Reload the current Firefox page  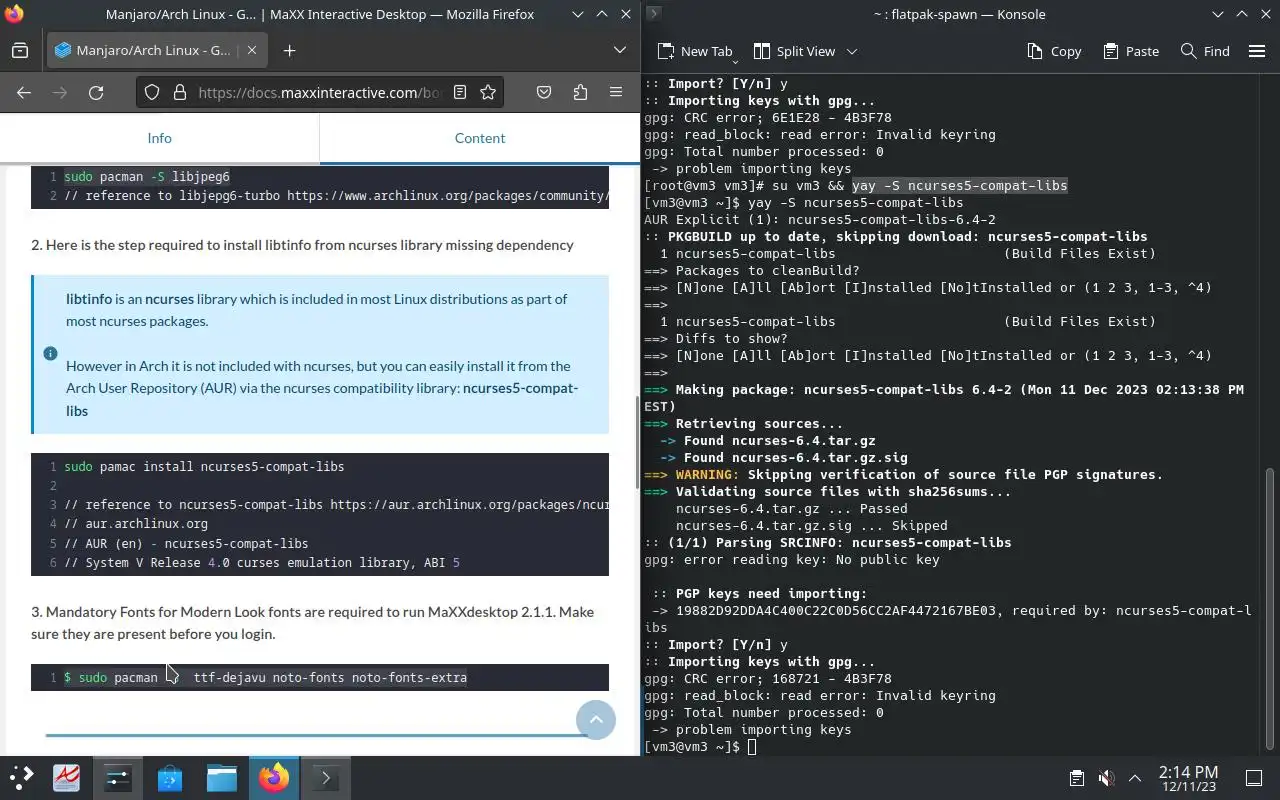tap(96, 92)
